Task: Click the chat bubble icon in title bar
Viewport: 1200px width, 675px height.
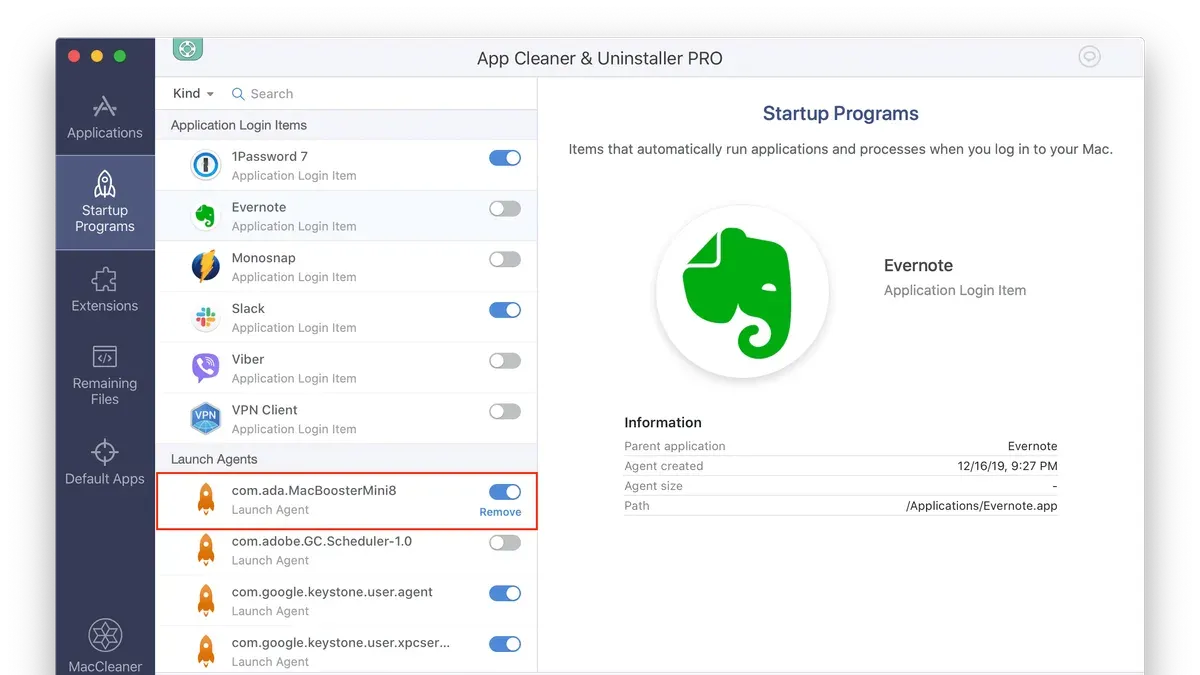Action: coord(1090,57)
